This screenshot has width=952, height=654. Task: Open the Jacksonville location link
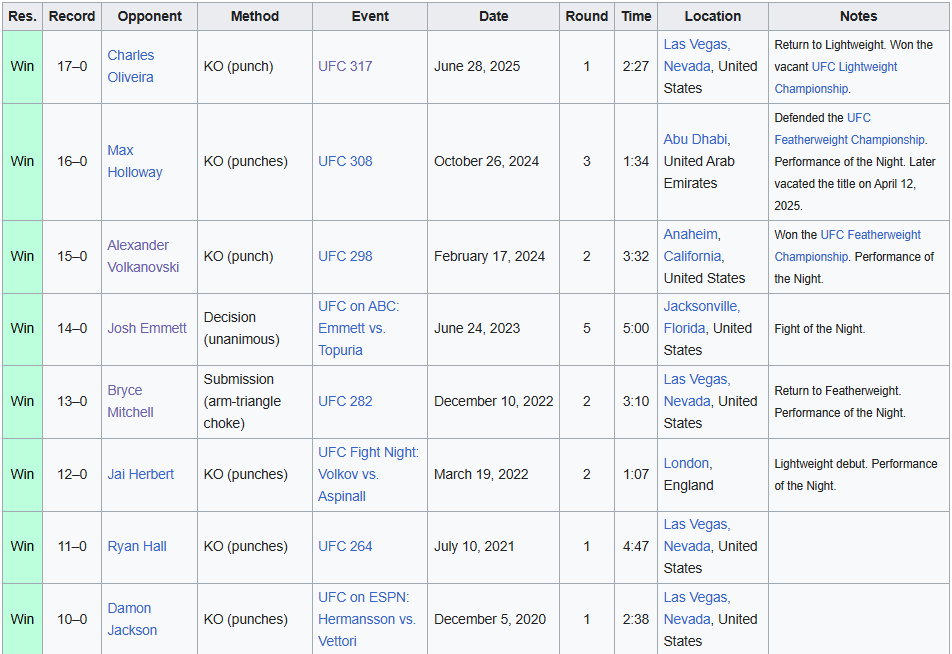click(x=701, y=307)
